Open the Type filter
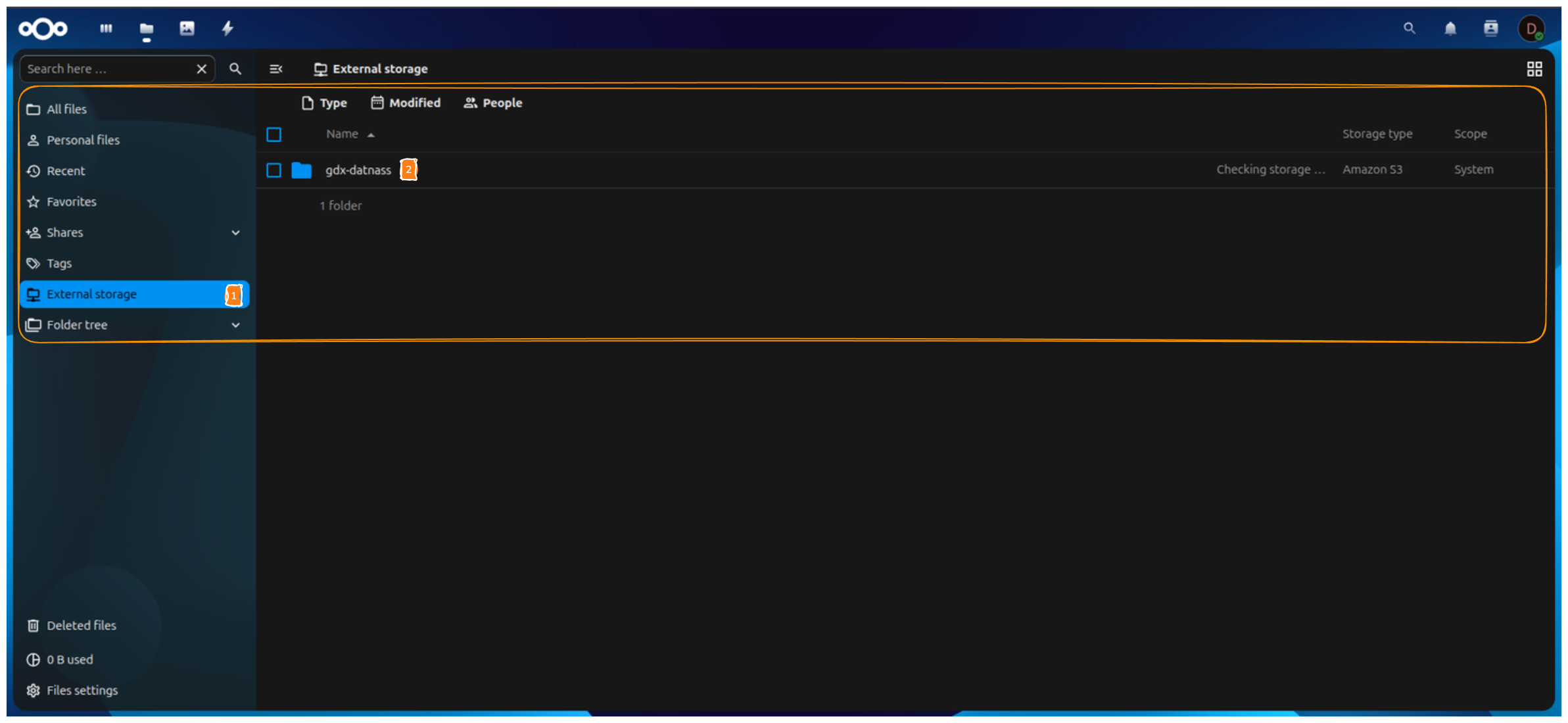1568x723 pixels. point(325,103)
